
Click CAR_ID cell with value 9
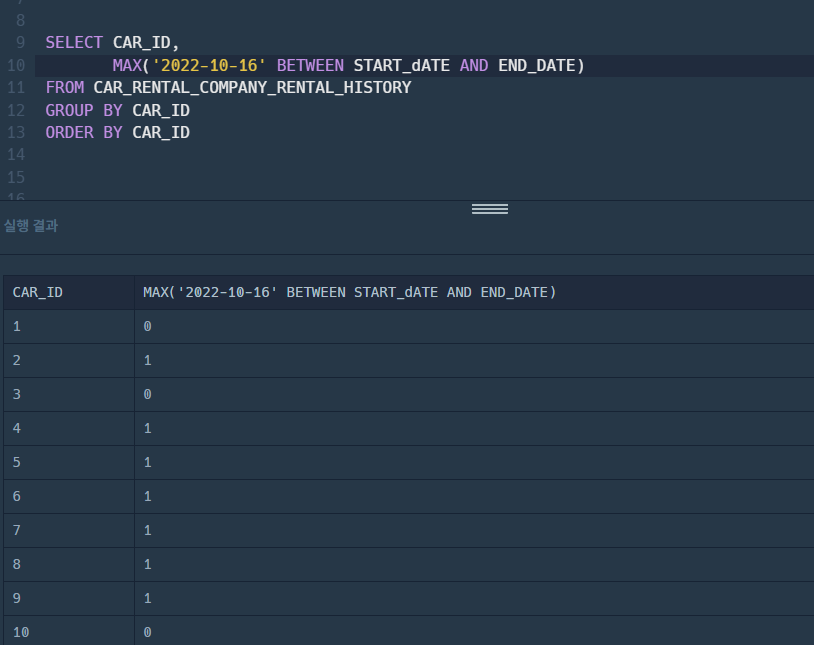69,599
